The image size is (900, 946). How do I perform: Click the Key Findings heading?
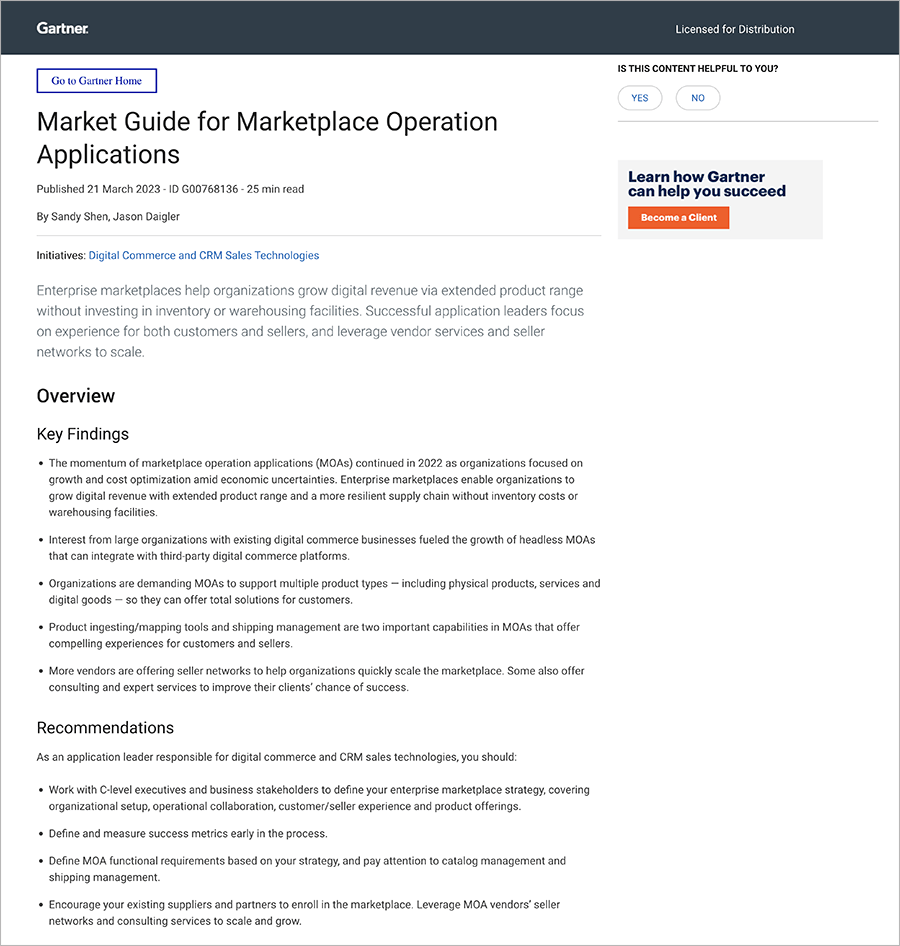tap(83, 434)
